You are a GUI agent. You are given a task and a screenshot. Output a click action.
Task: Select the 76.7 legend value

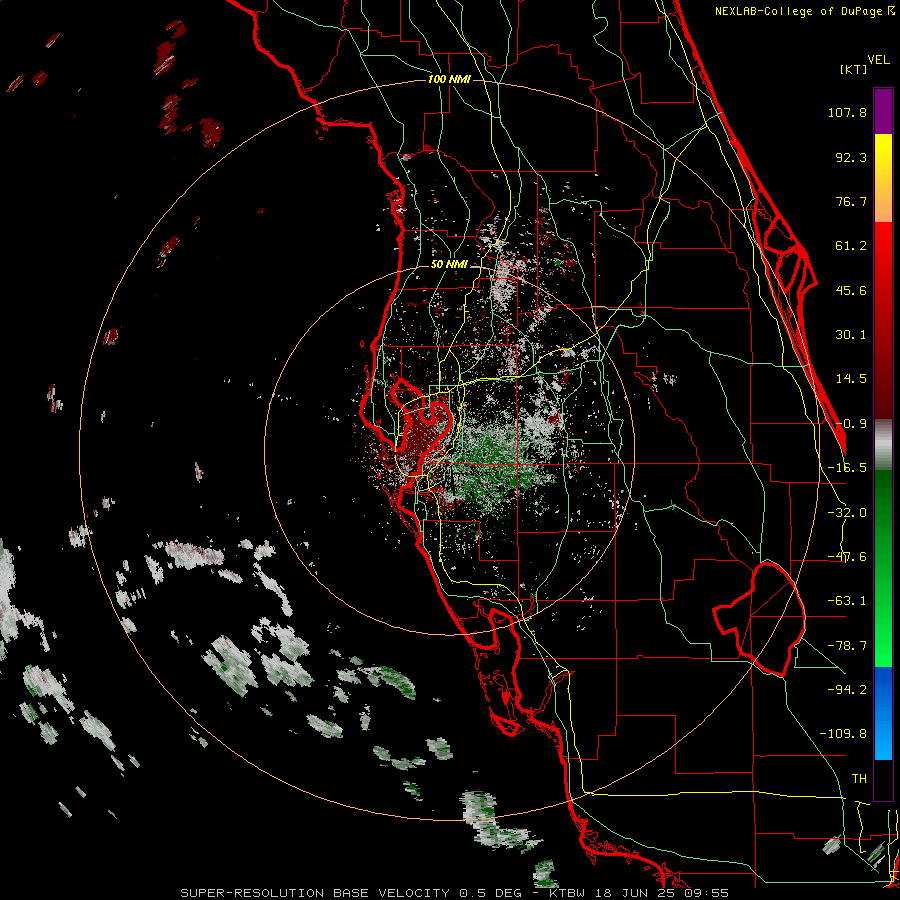(851, 201)
